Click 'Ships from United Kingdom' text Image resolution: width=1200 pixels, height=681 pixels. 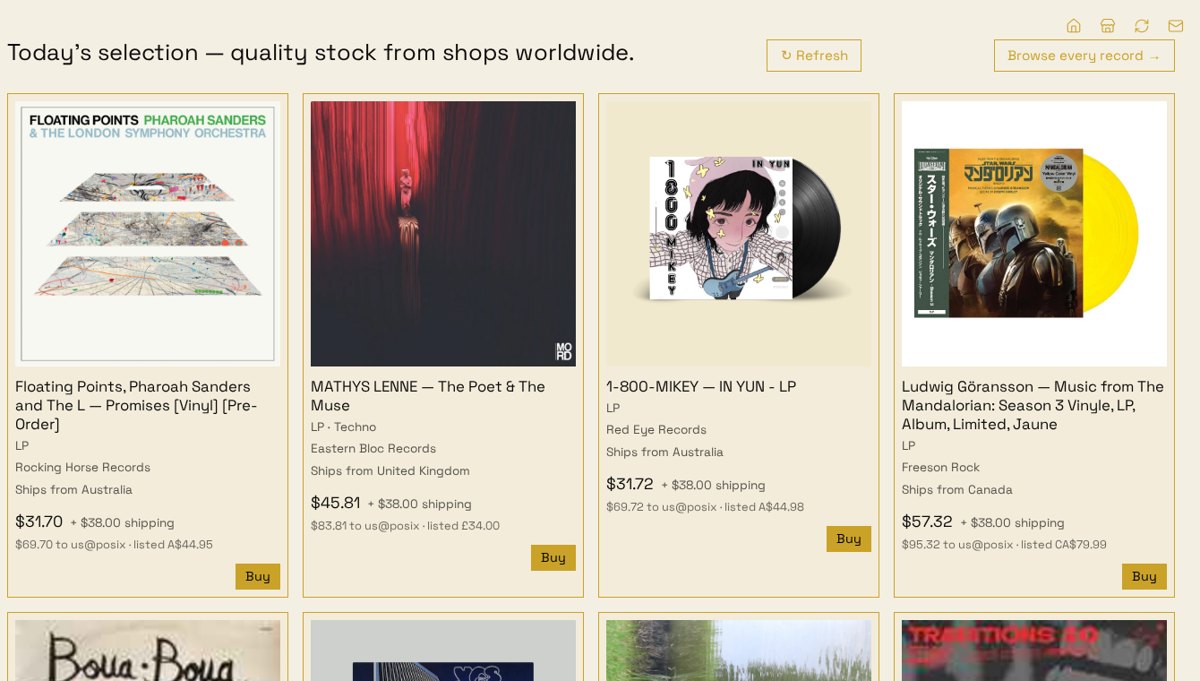(x=390, y=471)
